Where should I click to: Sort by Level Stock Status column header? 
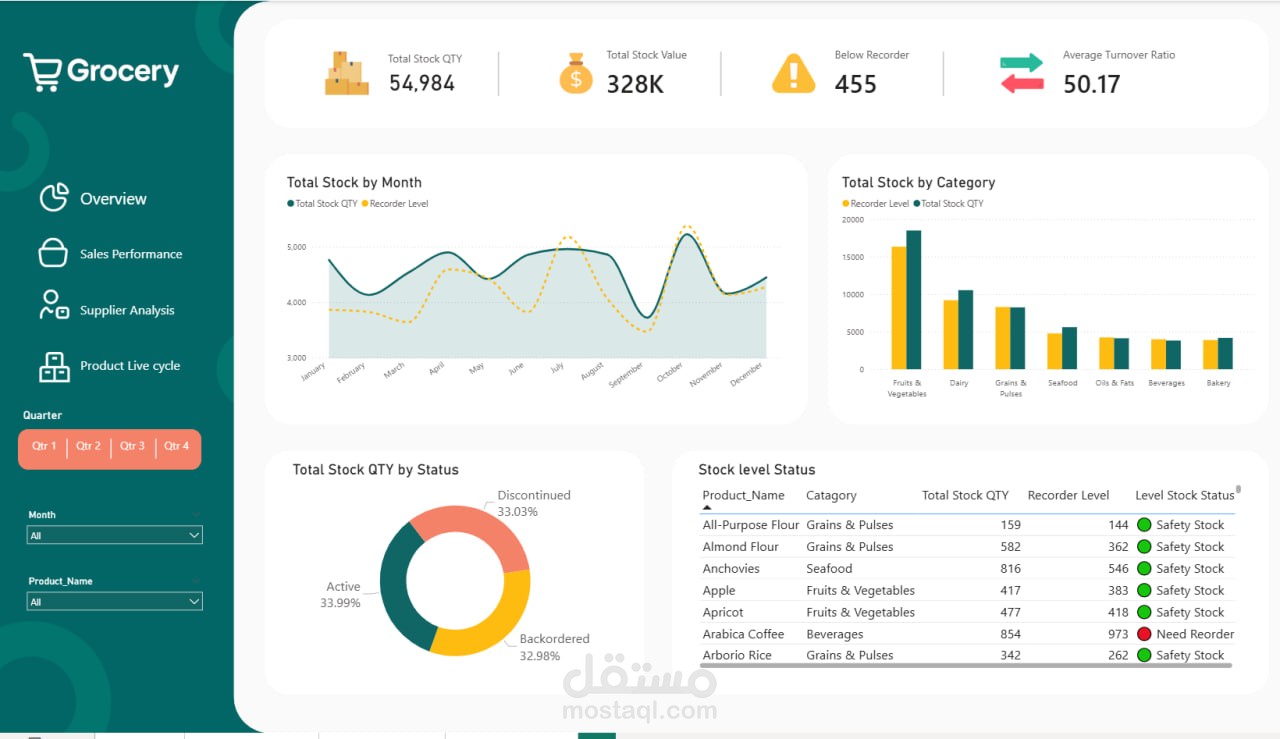(x=1185, y=495)
